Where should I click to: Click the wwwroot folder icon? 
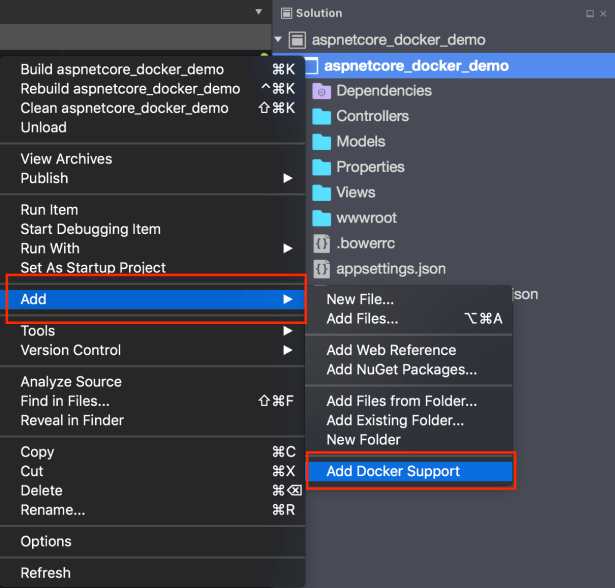(x=321, y=218)
